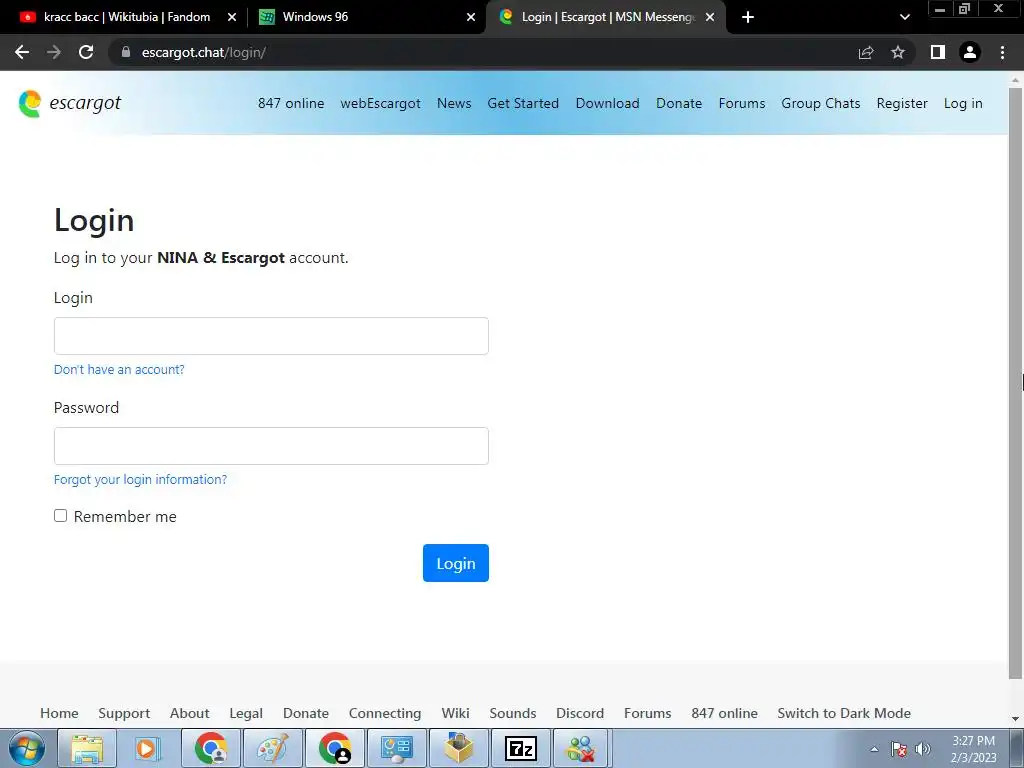Open the Messenger buddies taskbar icon
The width and height of the screenshot is (1024, 768).
(581, 748)
